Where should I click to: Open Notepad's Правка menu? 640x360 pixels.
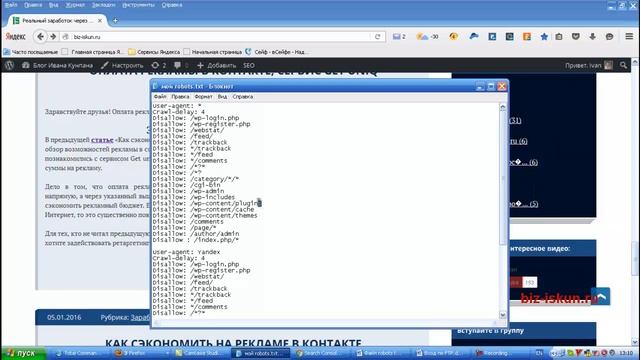point(180,97)
